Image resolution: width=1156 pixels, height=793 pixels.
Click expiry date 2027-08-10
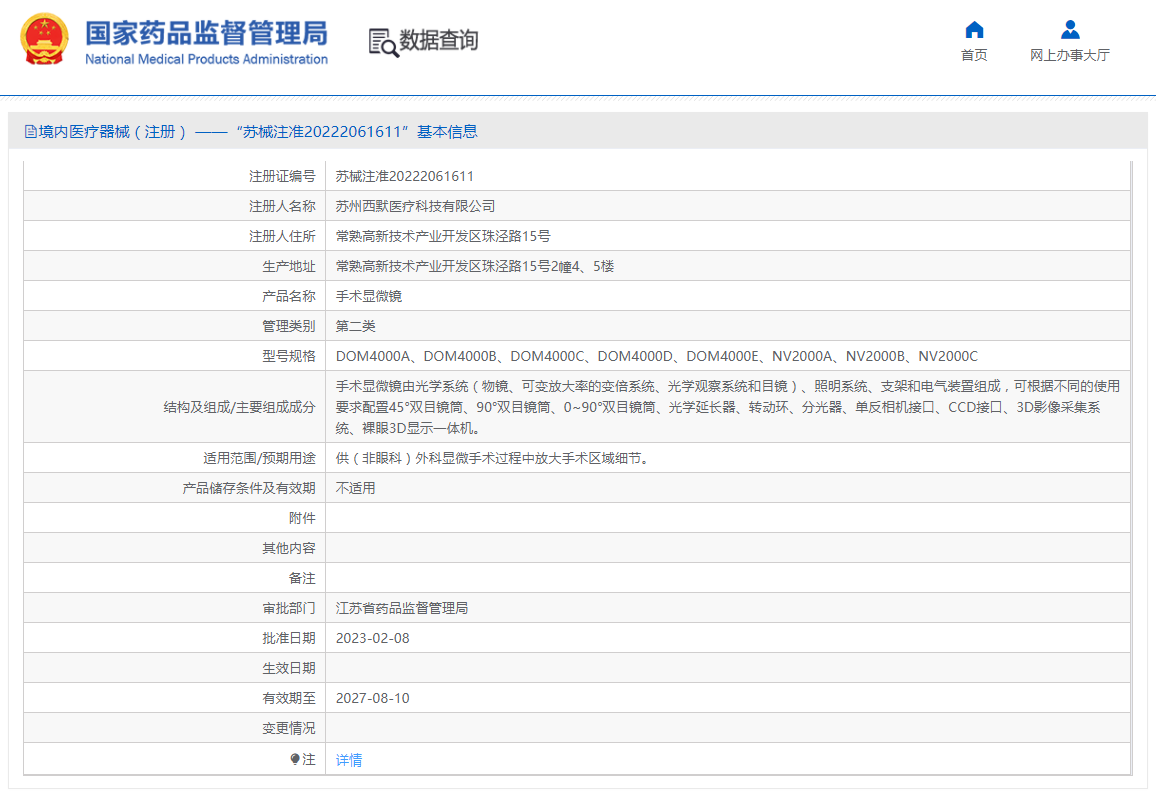coord(372,699)
